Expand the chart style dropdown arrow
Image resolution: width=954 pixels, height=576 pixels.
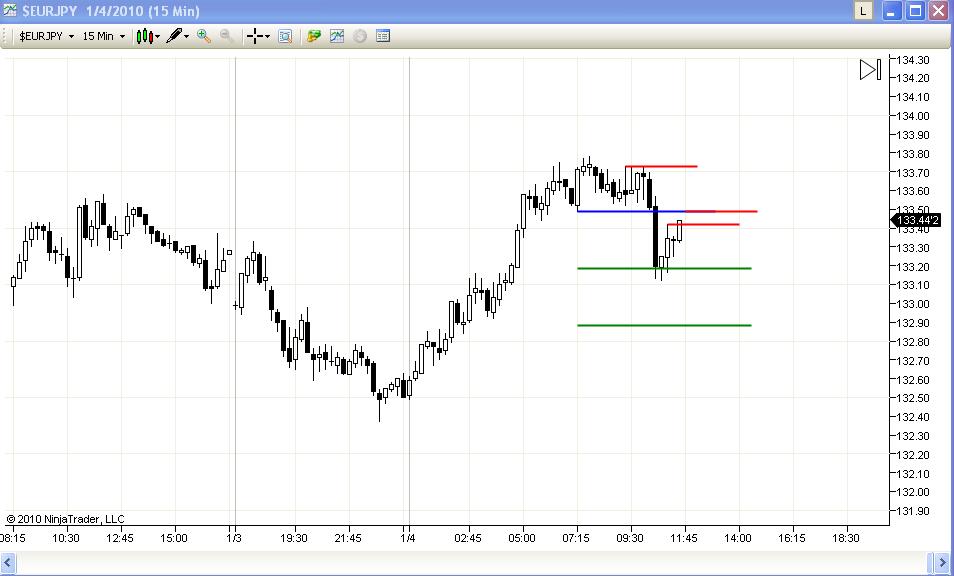[x=158, y=36]
